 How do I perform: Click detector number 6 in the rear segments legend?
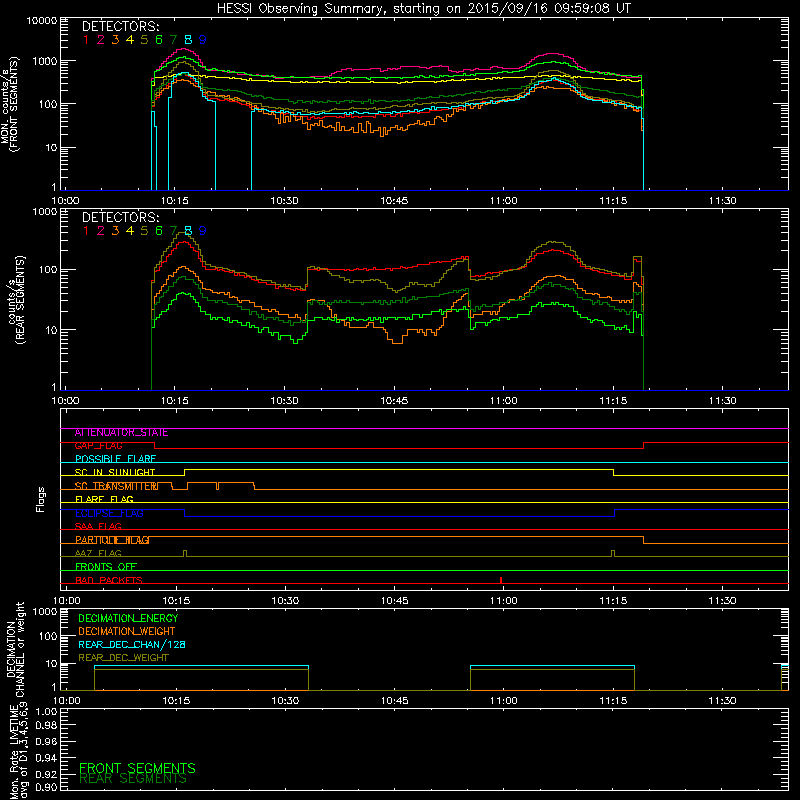point(159,231)
